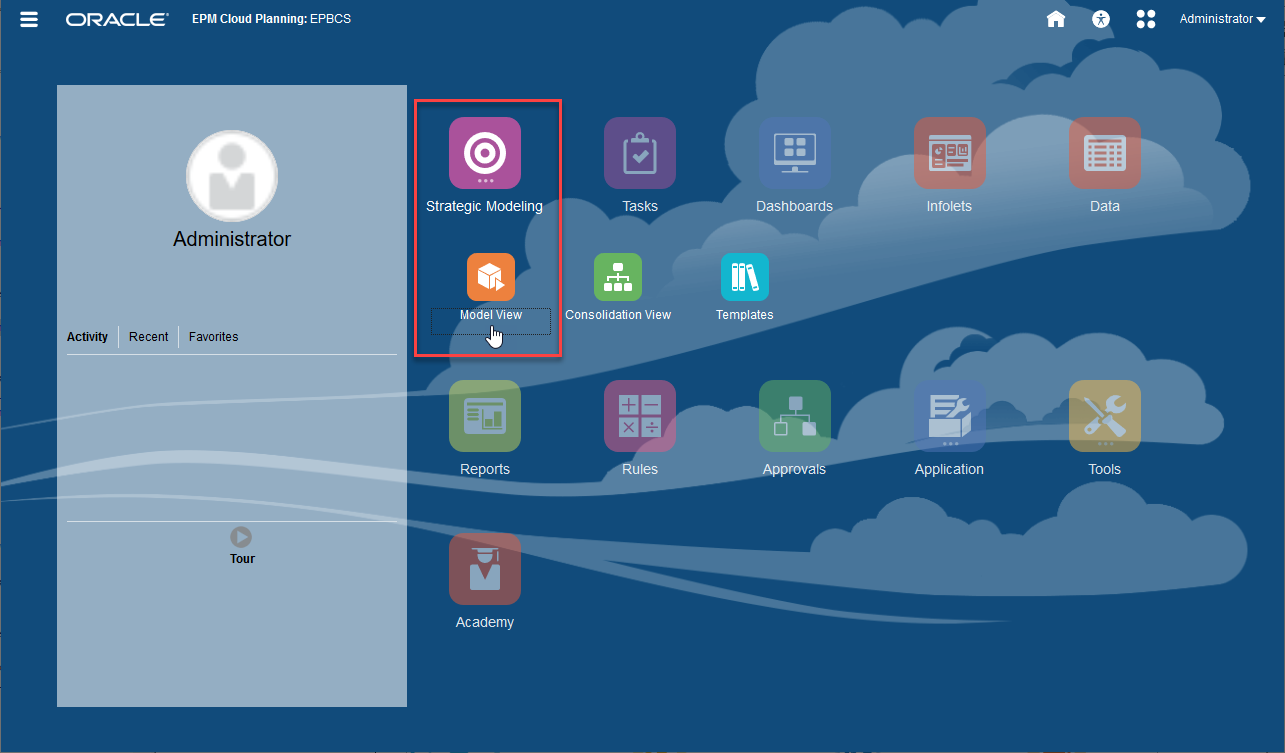Click the Consolidation View label
This screenshot has height=753, width=1285.
(618, 315)
